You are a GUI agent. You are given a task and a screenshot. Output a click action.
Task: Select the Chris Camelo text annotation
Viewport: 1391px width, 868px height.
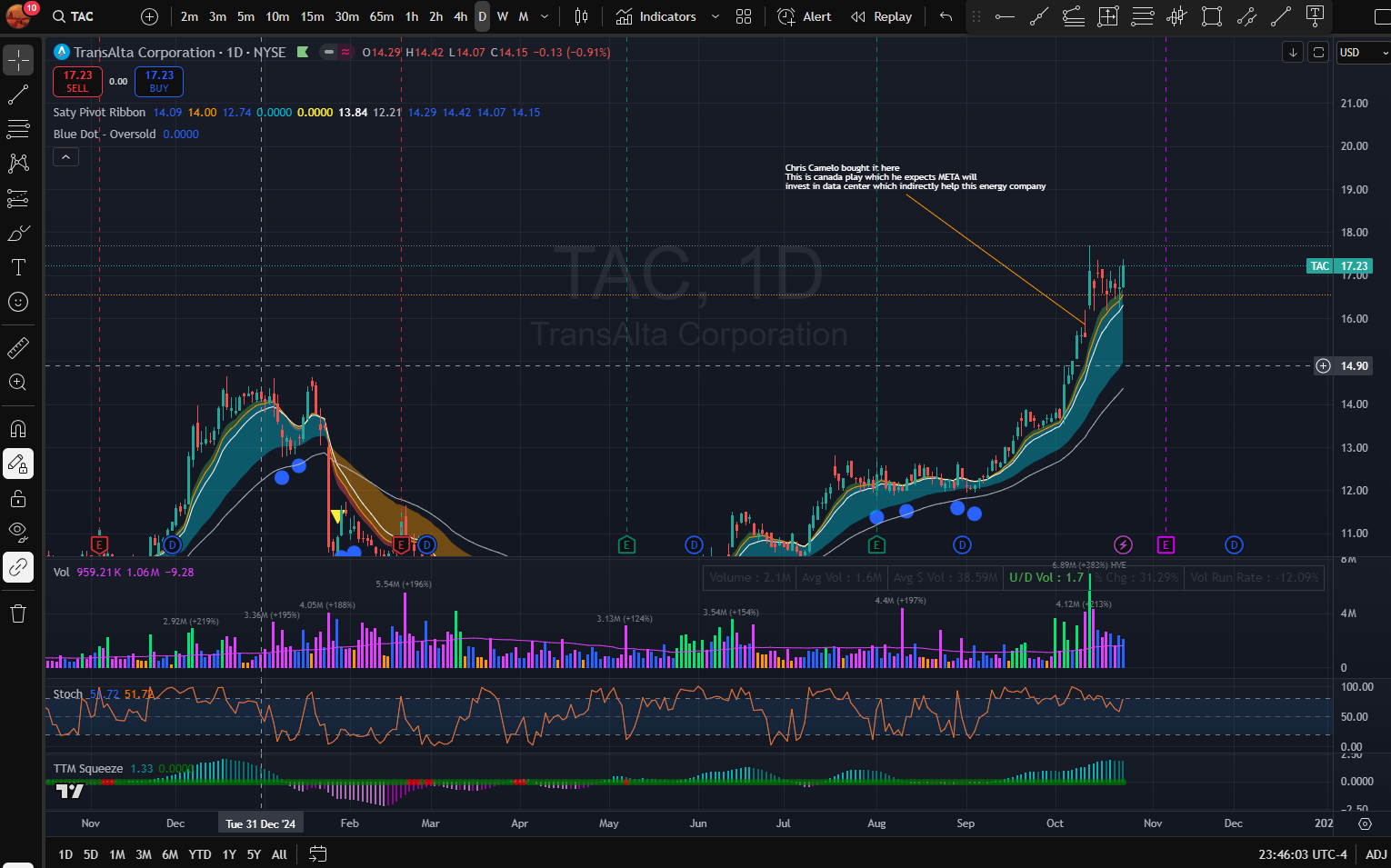(915, 177)
